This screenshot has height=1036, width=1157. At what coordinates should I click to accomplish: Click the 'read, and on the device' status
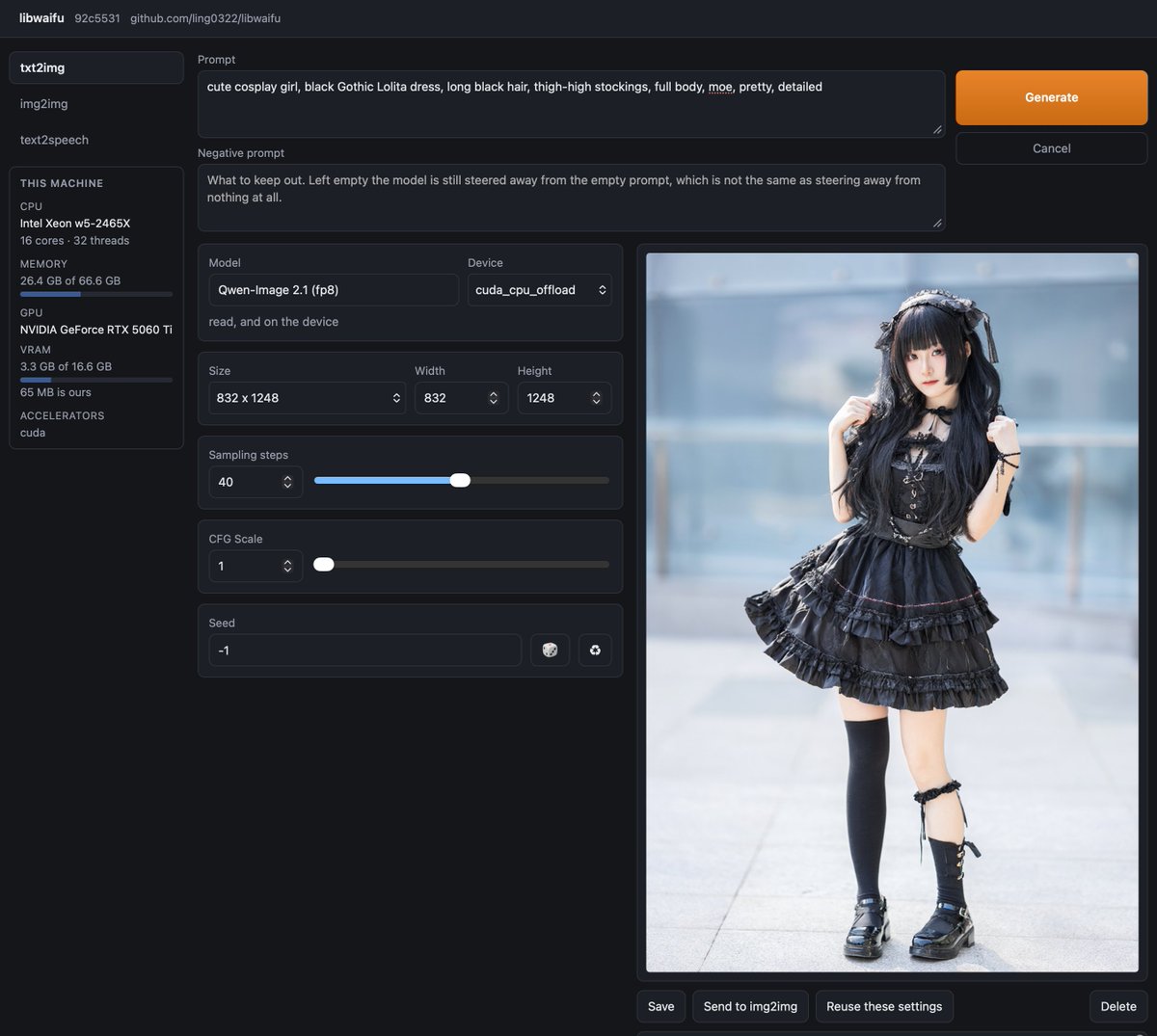[x=274, y=322]
